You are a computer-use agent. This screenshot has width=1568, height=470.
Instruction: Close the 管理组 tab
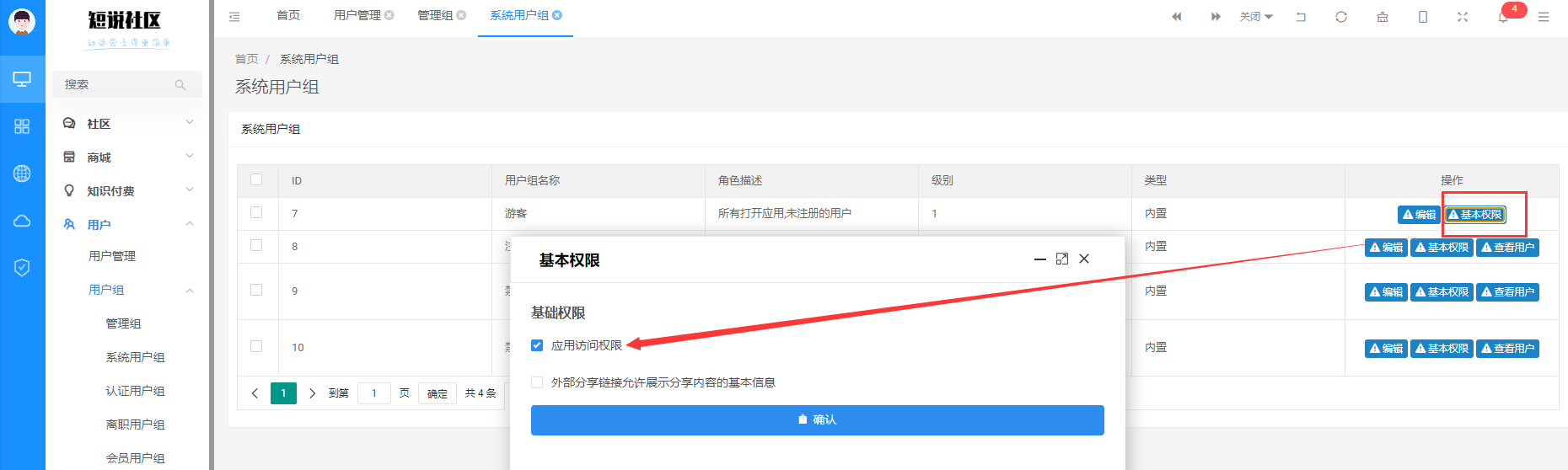pos(461,15)
